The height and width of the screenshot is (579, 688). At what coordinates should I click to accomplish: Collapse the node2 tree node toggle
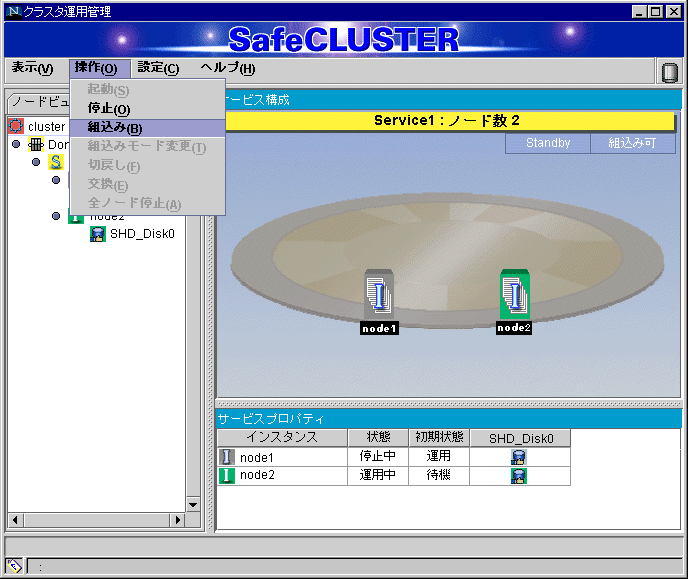(56, 216)
